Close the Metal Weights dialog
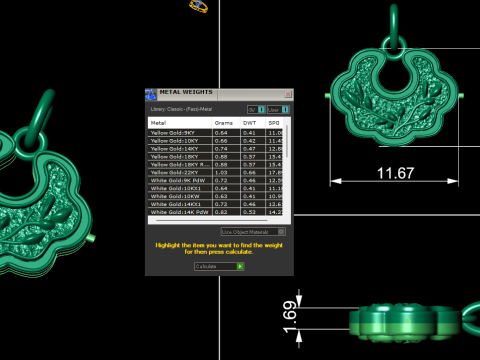 [288, 94]
